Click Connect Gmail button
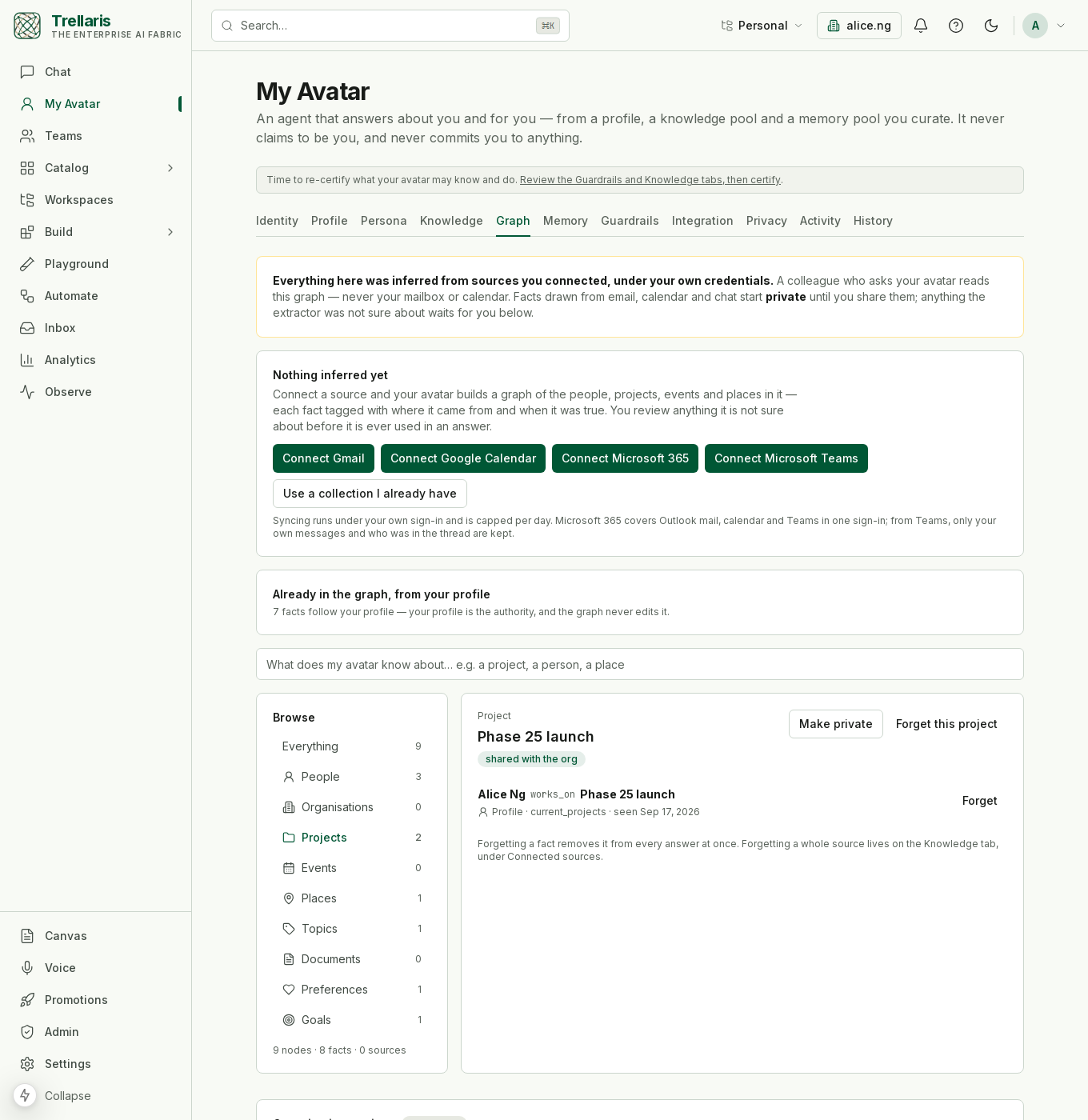The height and width of the screenshot is (1120, 1088). tap(323, 458)
